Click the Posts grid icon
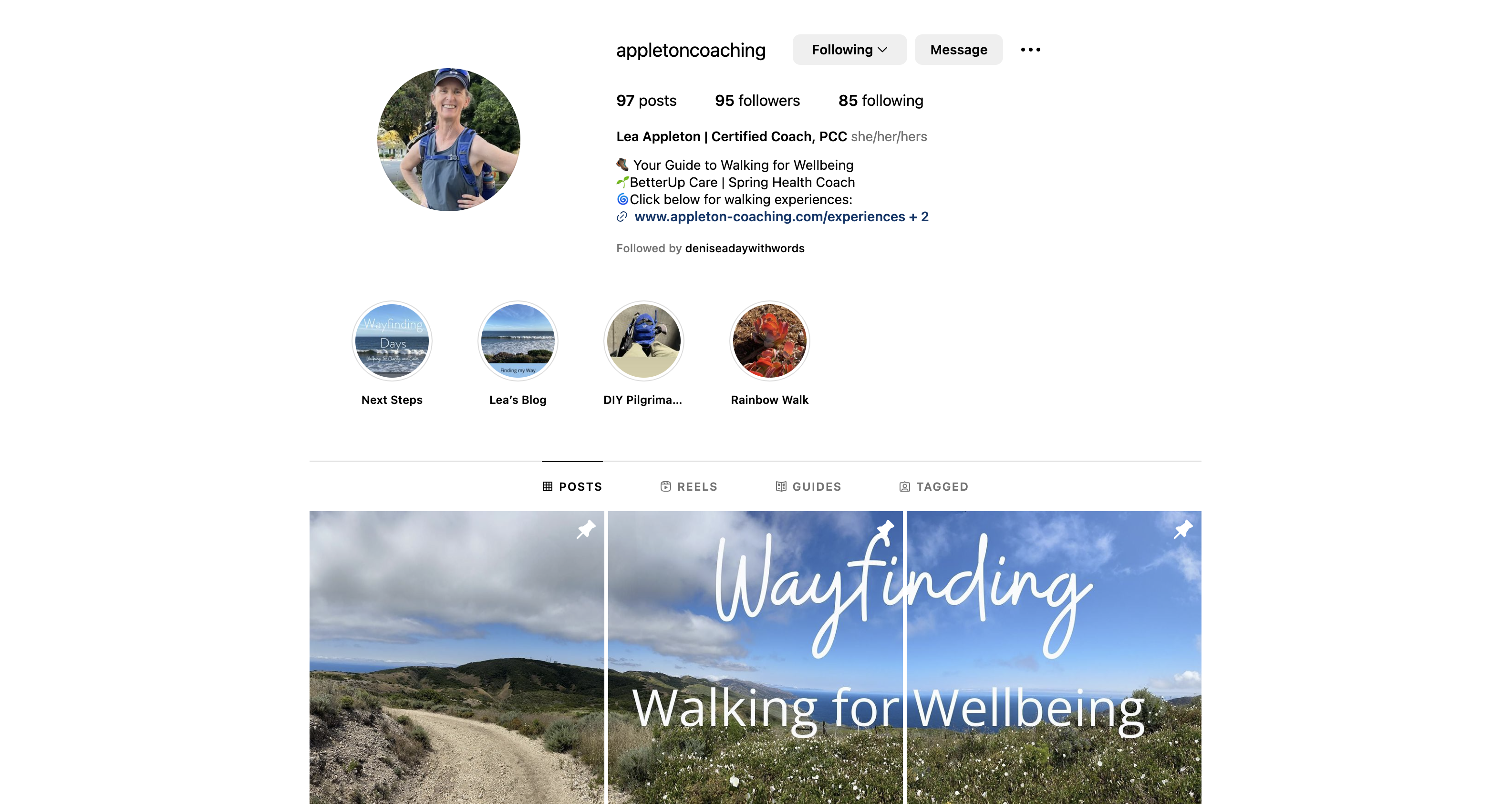The height and width of the screenshot is (804, 1512). [547, 486]
